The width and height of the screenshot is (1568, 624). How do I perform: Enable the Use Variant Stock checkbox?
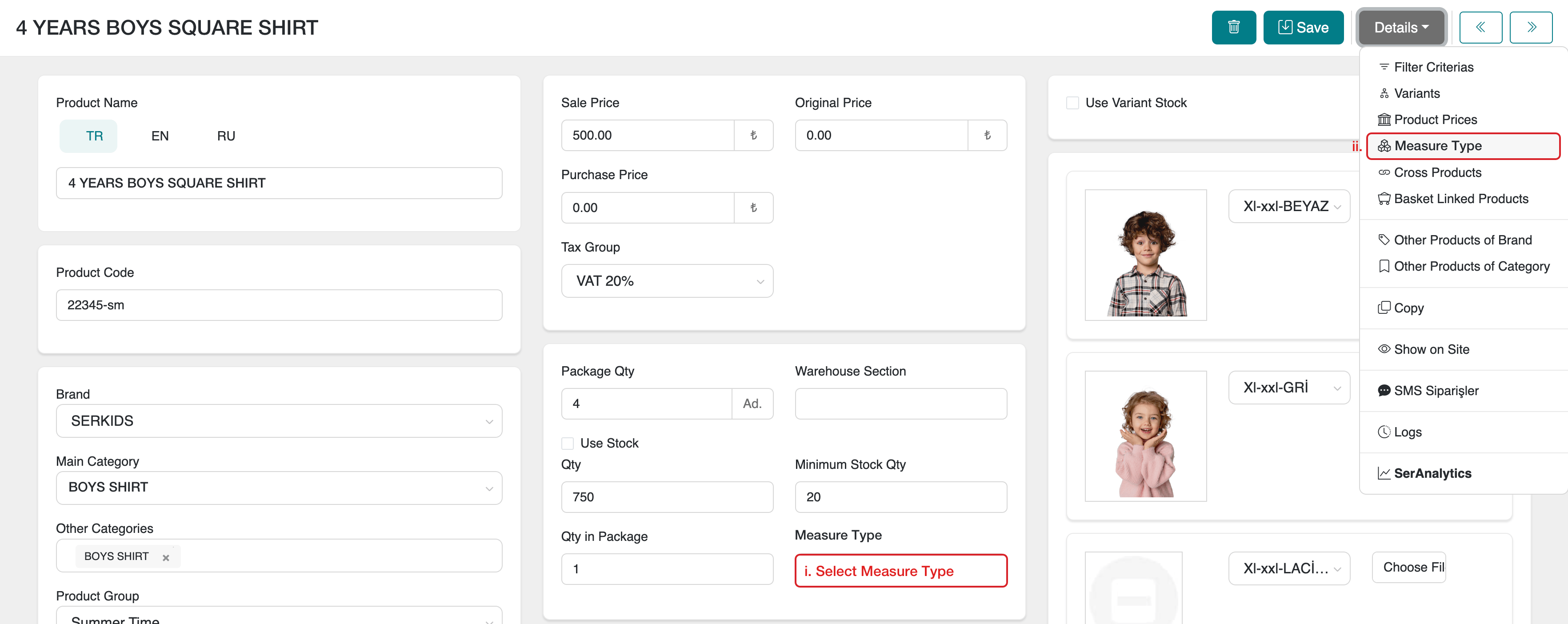coord(1072,103)
